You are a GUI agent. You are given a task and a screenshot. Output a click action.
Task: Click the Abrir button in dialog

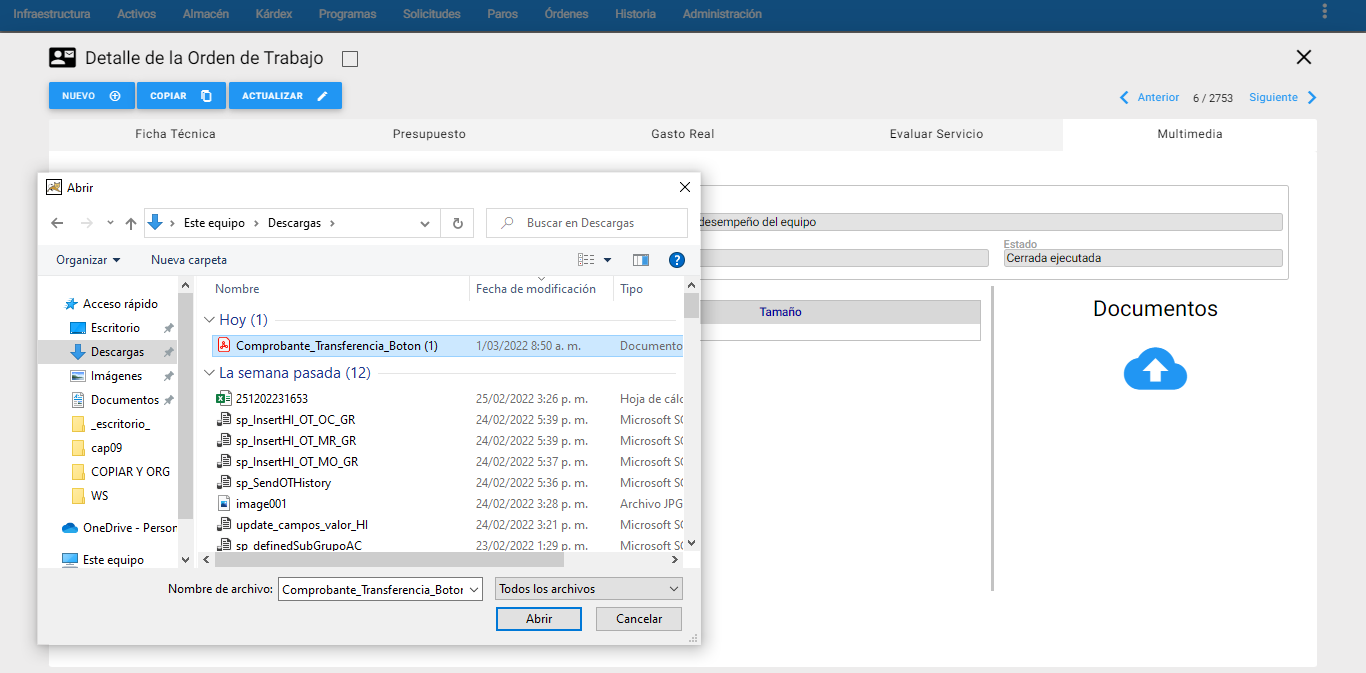pyautogui.click(x=539, y=619)
